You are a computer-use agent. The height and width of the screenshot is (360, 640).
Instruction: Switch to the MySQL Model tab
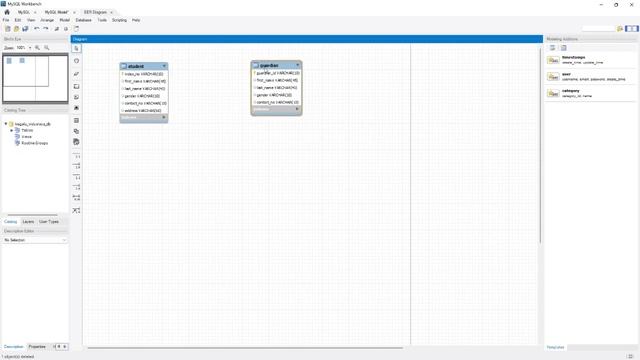(56, 12)
